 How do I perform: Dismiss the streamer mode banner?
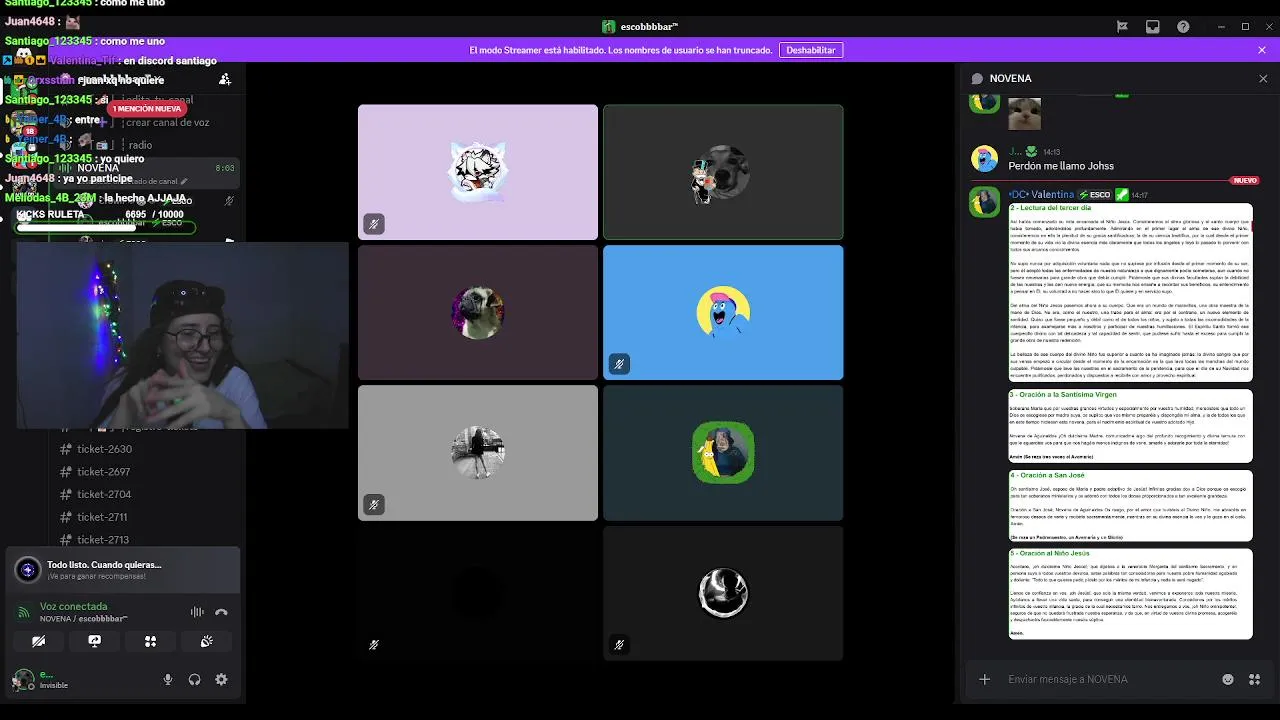pyautogui.click(x=1262, y=50)
